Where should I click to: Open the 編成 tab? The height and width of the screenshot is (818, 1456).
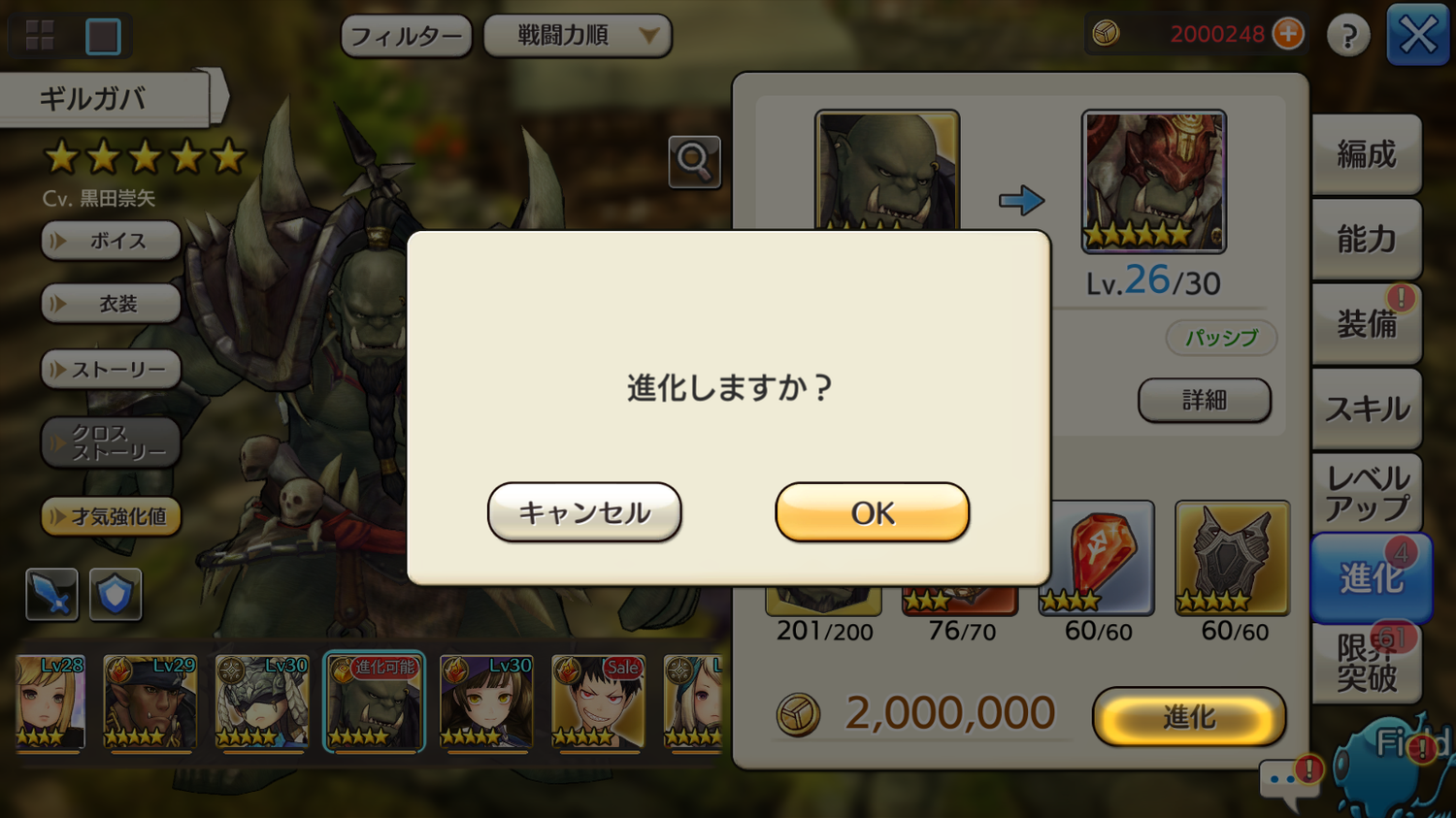click(x=1367, y=154)
